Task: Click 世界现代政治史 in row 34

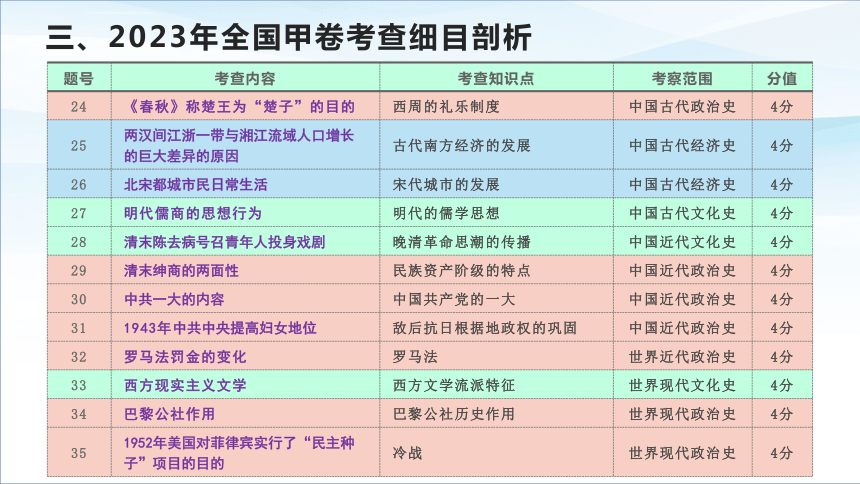Action: point(682,413)
